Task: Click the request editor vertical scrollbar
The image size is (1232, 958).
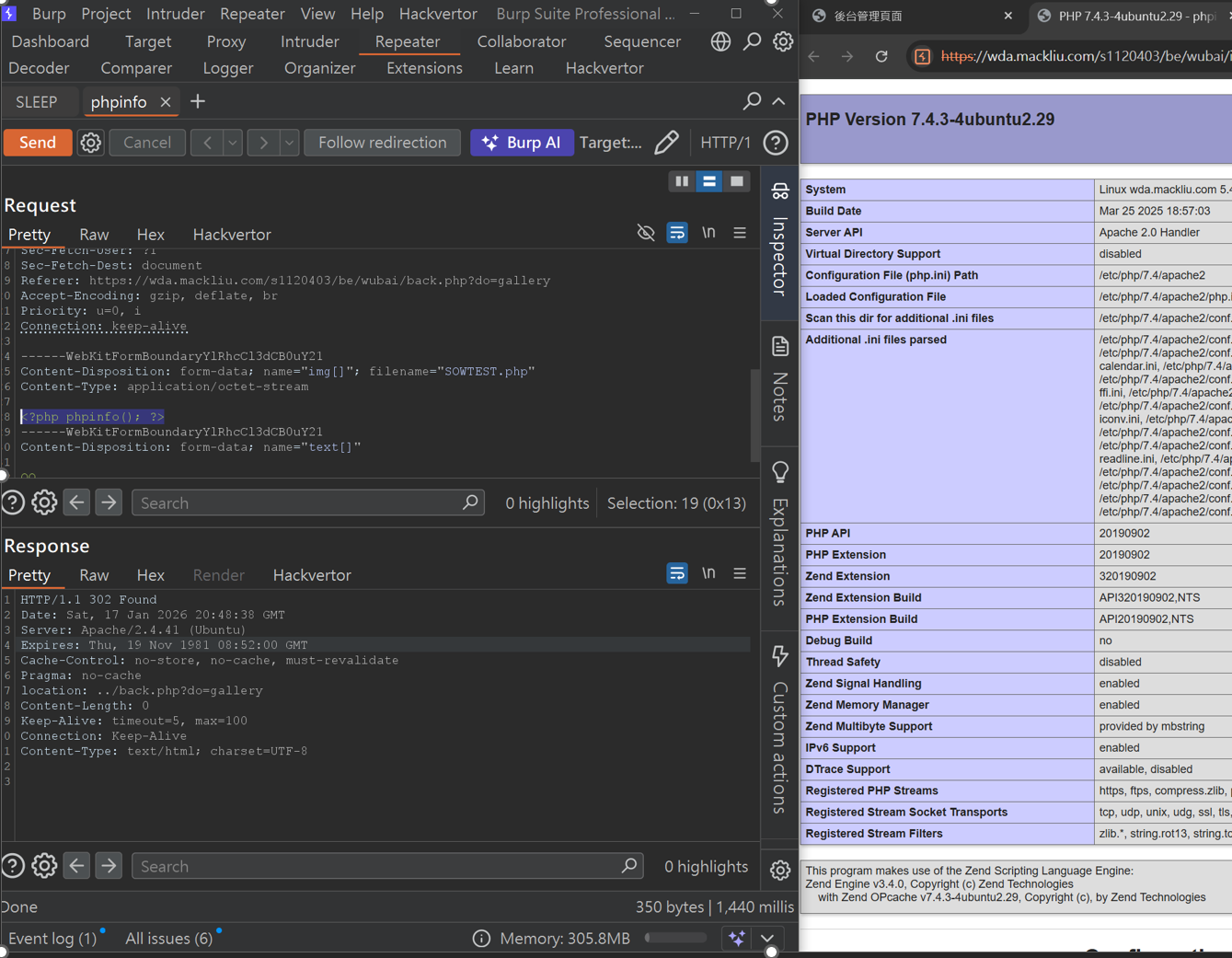Action: click(755, 414)
